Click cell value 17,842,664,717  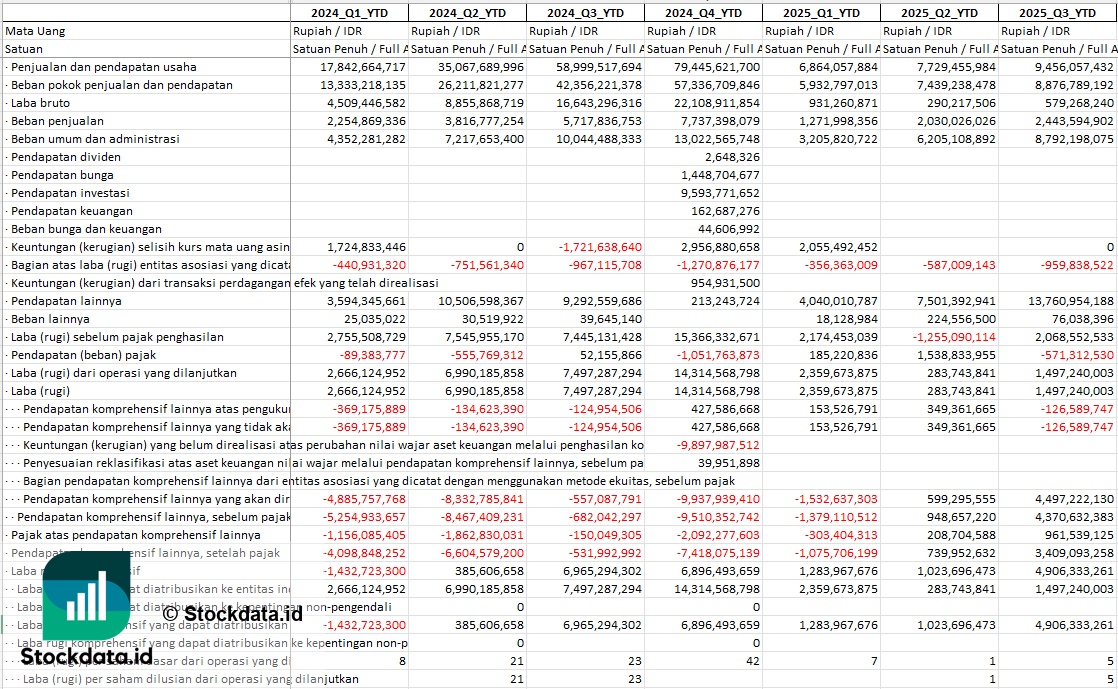[x=363, y=67]
